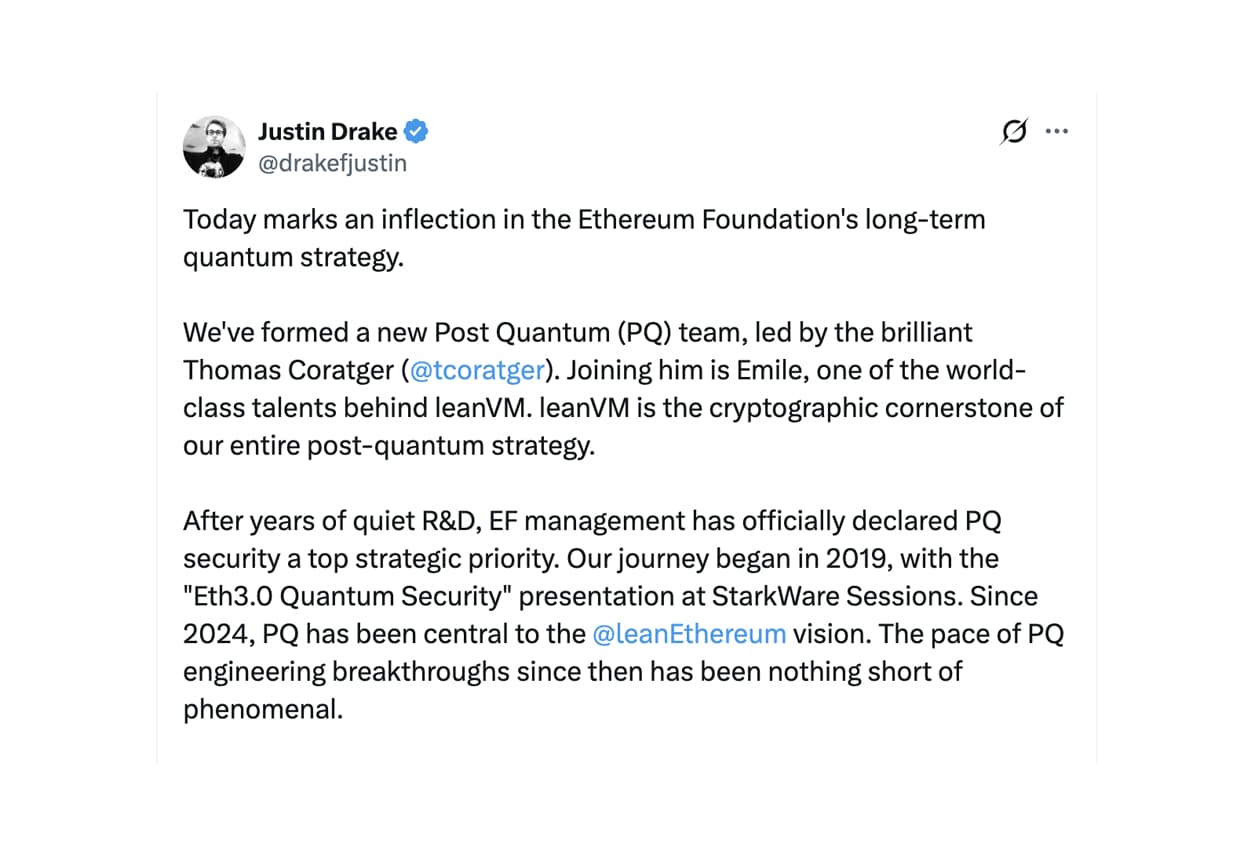Image resolution: width=1250 pixels, height=856 pixels.
Task: Click the display name Justin Drake
Action: click(323, 131)
